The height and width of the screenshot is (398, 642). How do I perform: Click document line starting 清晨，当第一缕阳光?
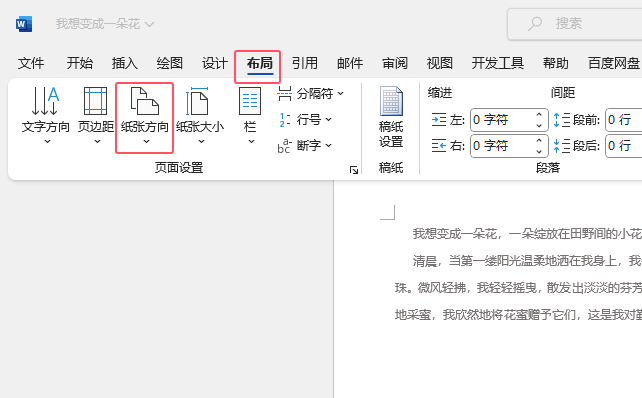click(x=527, y=261)
